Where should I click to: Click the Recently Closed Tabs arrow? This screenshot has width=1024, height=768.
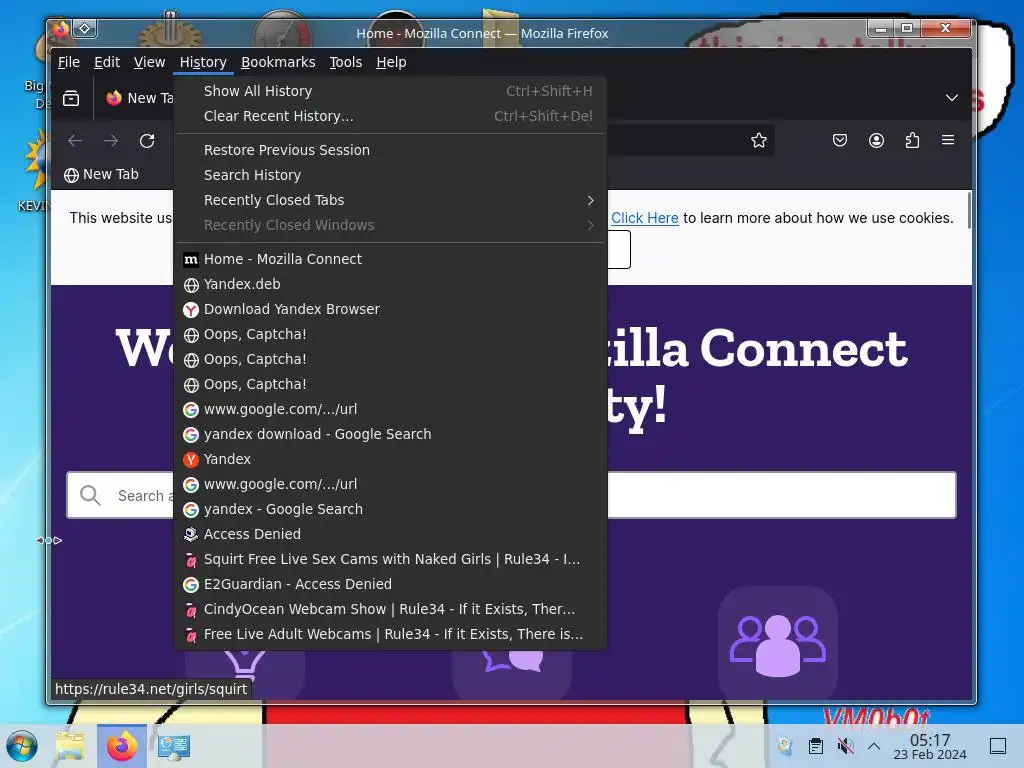(x=590, y=200)
